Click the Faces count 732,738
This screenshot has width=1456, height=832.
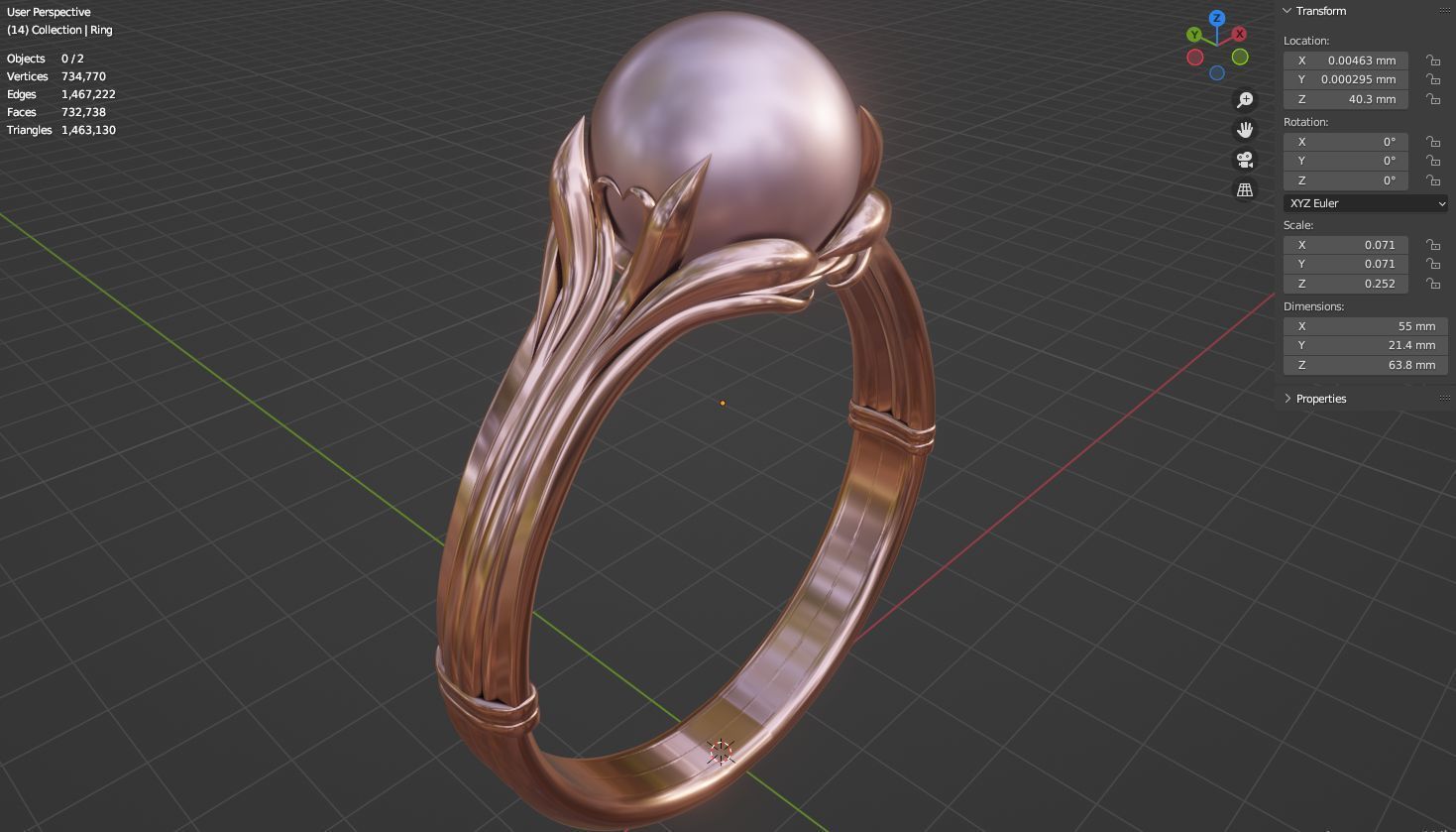click(x=83, y=112)
